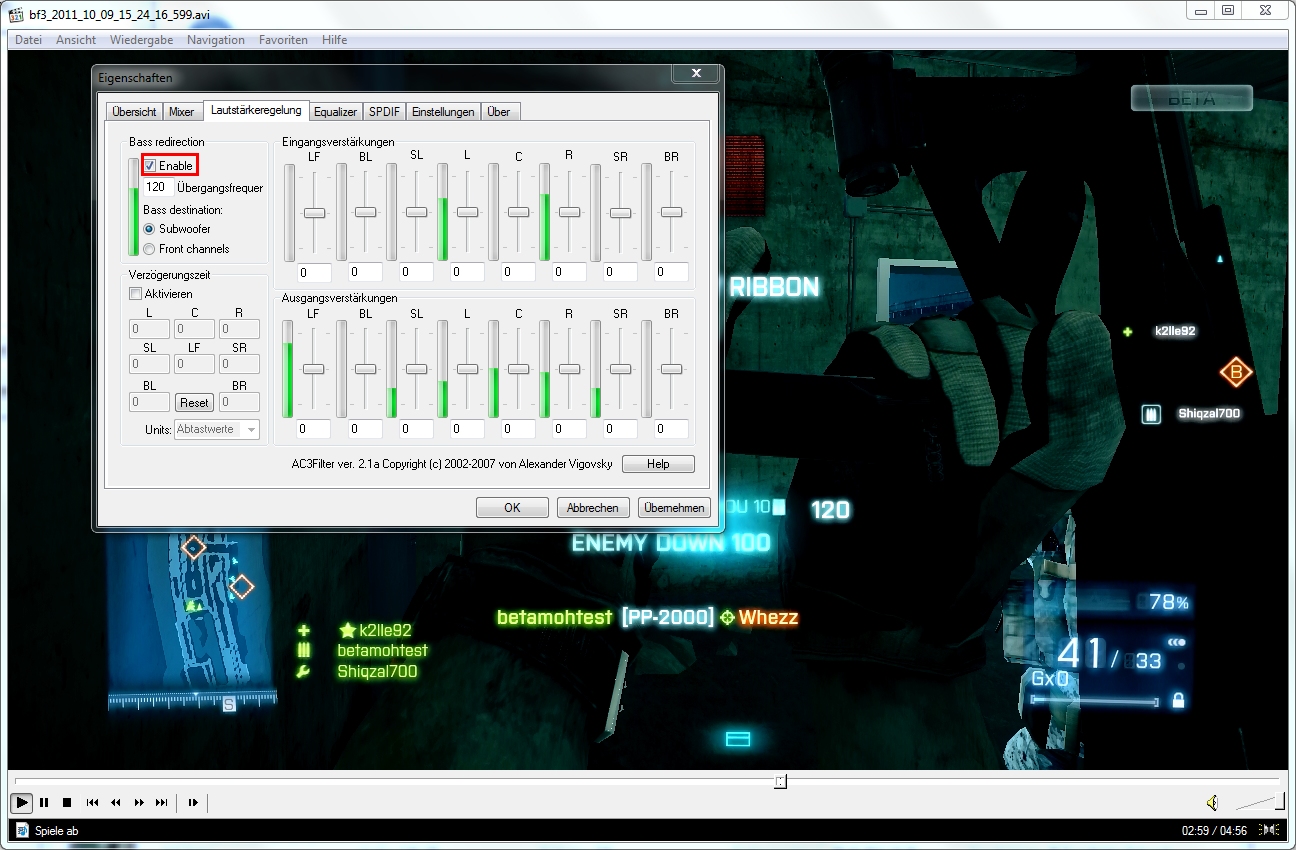Click the Eingangsverstärkungen group label

tap(338, 142)
